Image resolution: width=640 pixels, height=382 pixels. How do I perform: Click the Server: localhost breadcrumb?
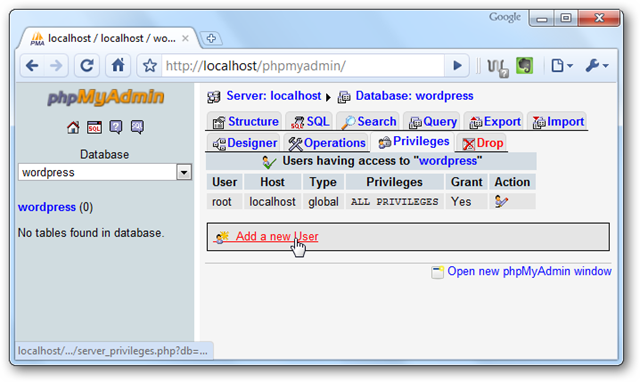click(273, 96)
